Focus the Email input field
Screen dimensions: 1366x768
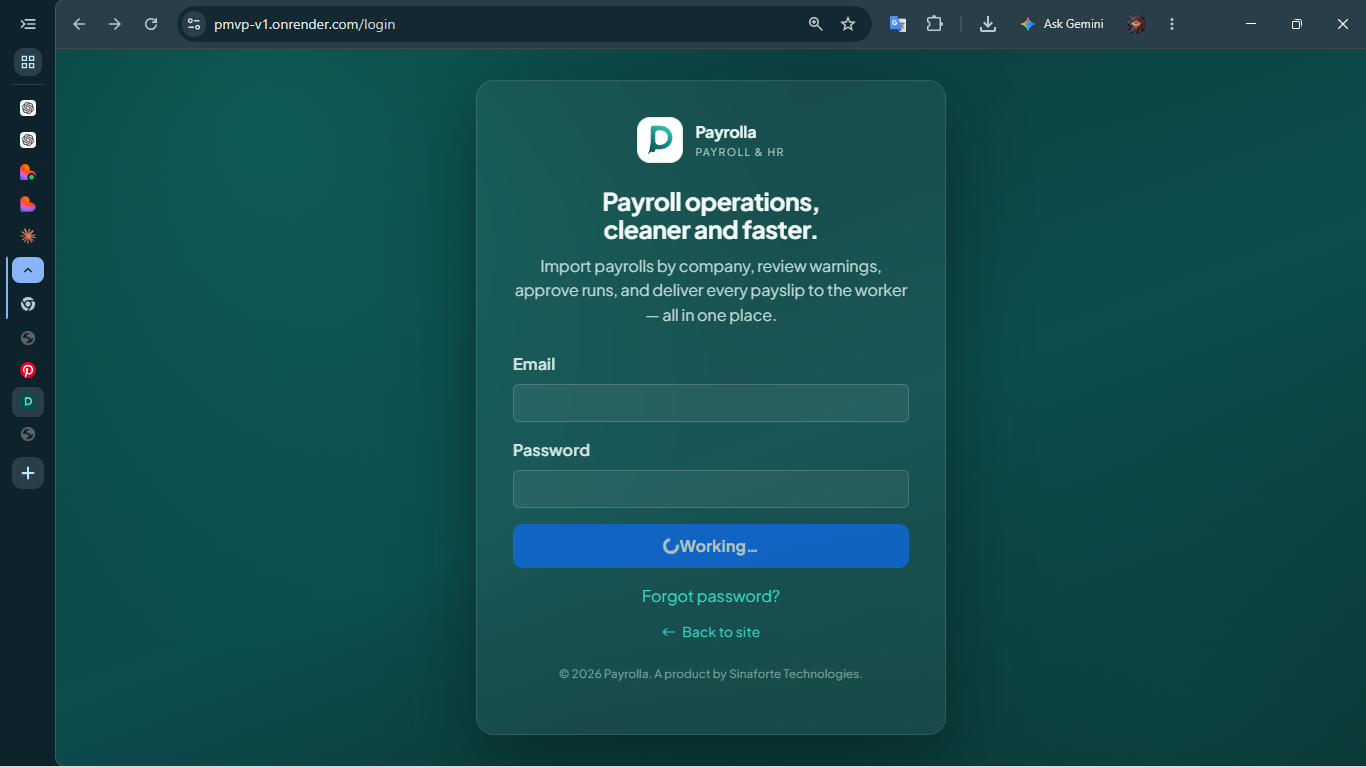(711, 403)
